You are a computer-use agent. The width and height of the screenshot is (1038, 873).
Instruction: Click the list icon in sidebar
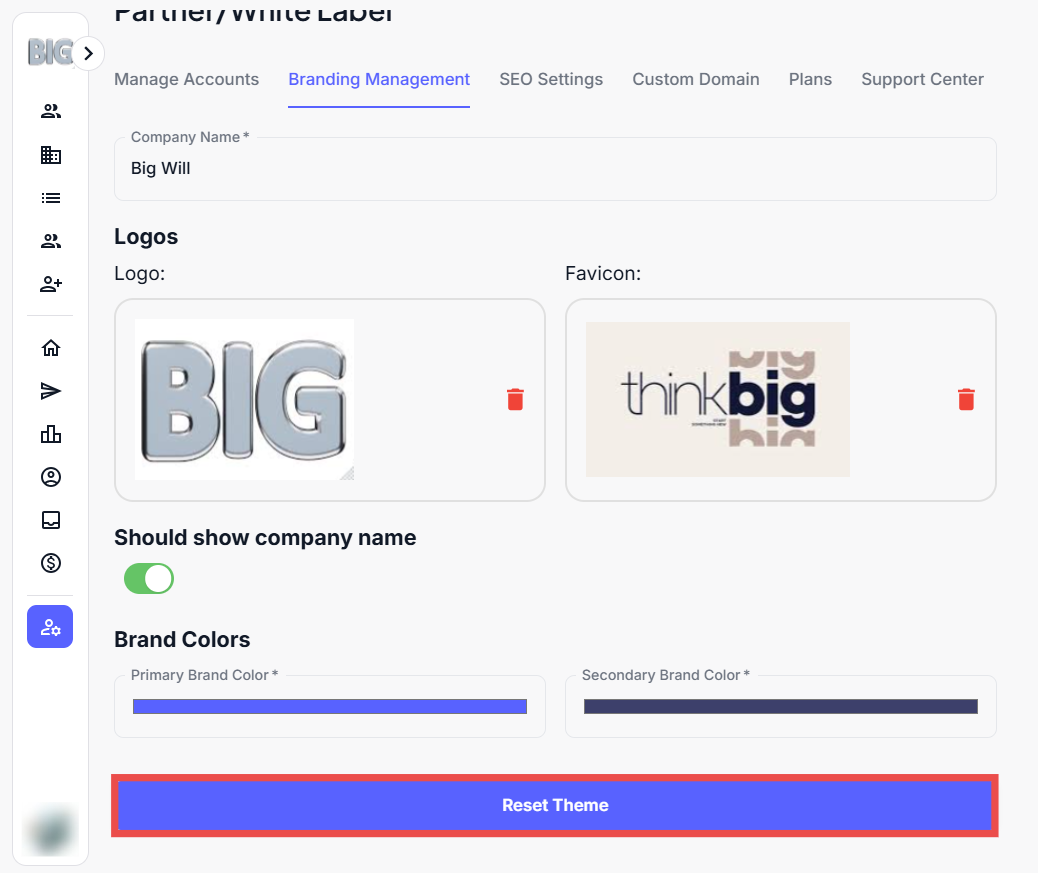point(51,198)
